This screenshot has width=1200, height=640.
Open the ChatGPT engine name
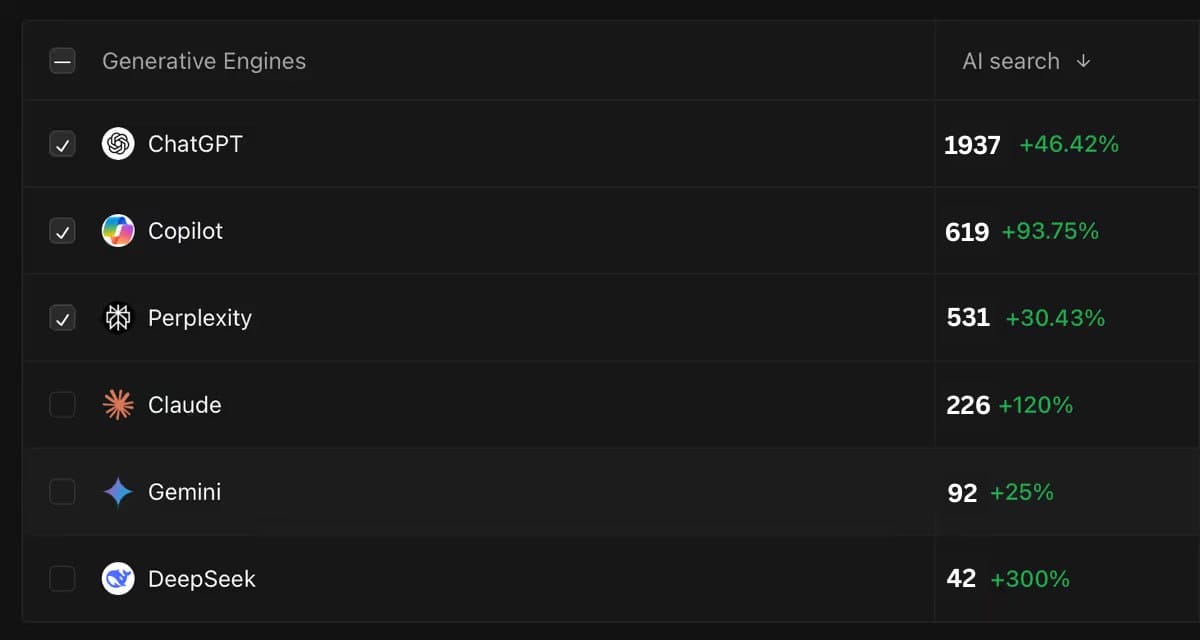[x=195, y=144]
